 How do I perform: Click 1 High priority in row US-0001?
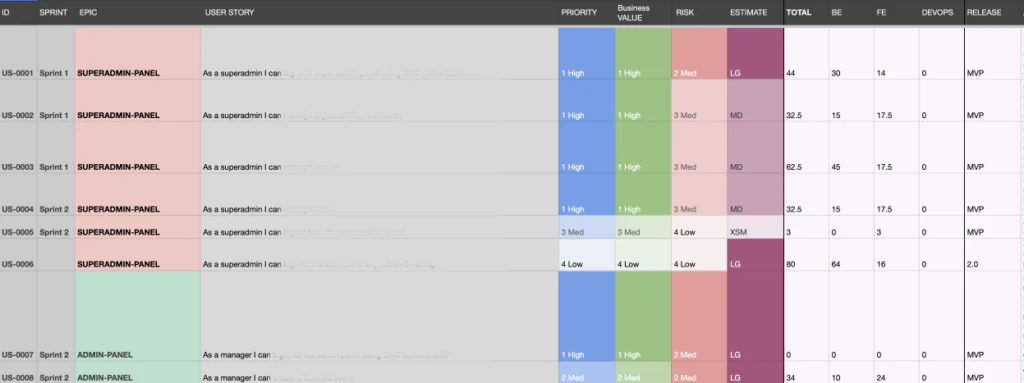[587, 54]
